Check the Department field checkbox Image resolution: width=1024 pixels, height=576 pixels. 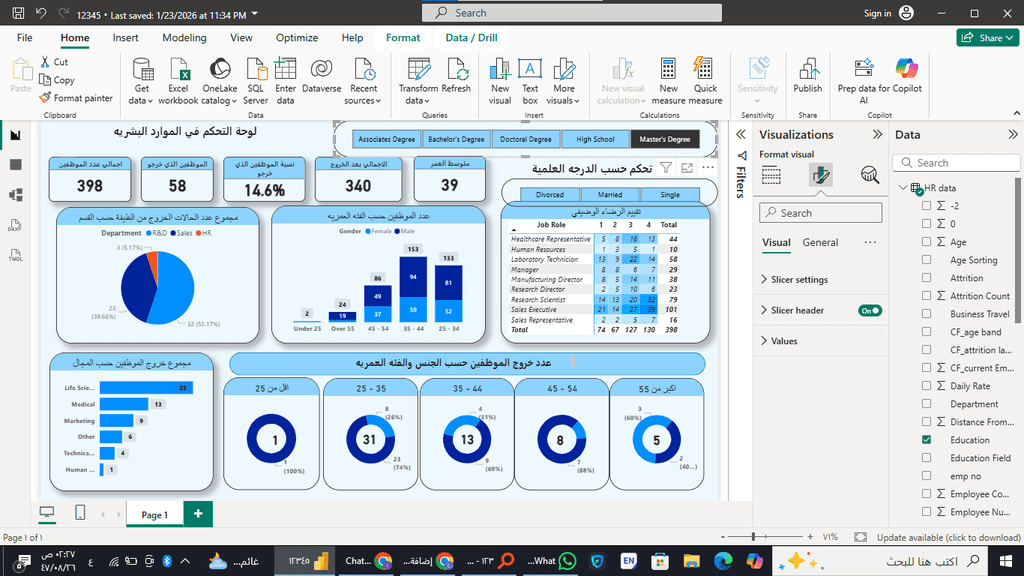pyautogui.click(x=927, y=405)
